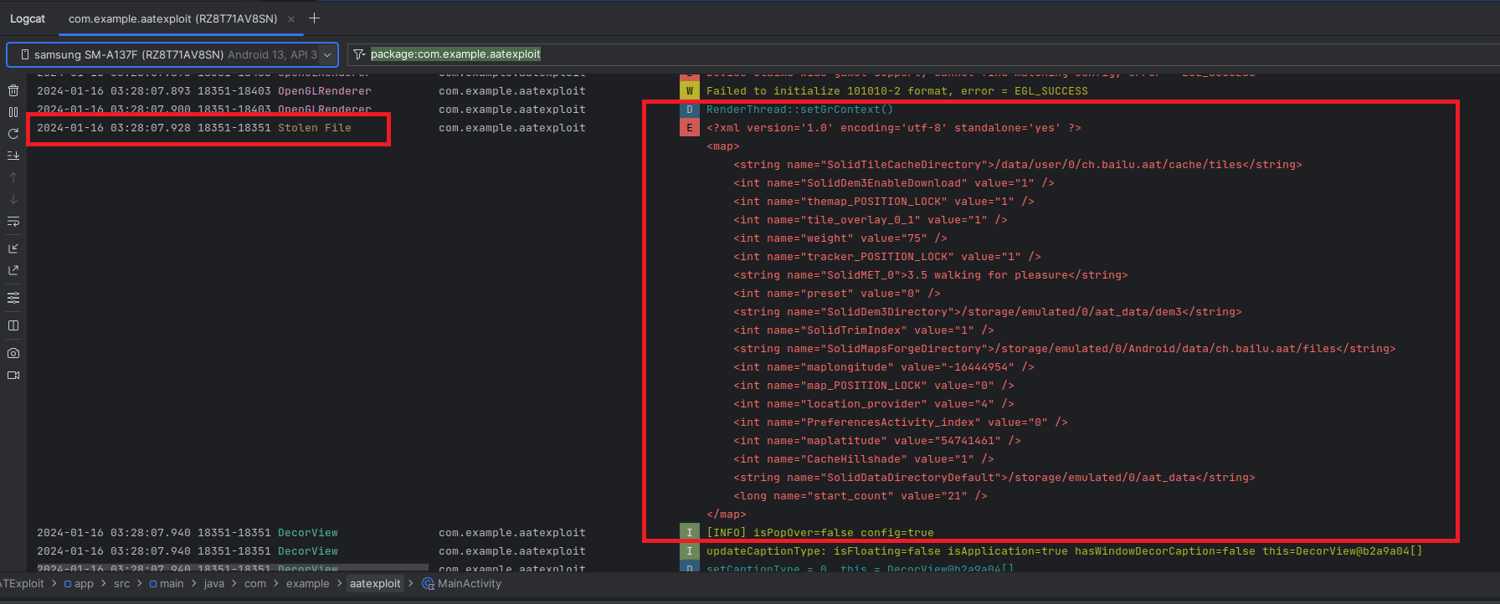Image resolution: width=1500 pixels, height=604 pixels.
Task: Select the SolidMET_0 walking for pleasure line
Action: pyautogui.click(x=930, y=275)
